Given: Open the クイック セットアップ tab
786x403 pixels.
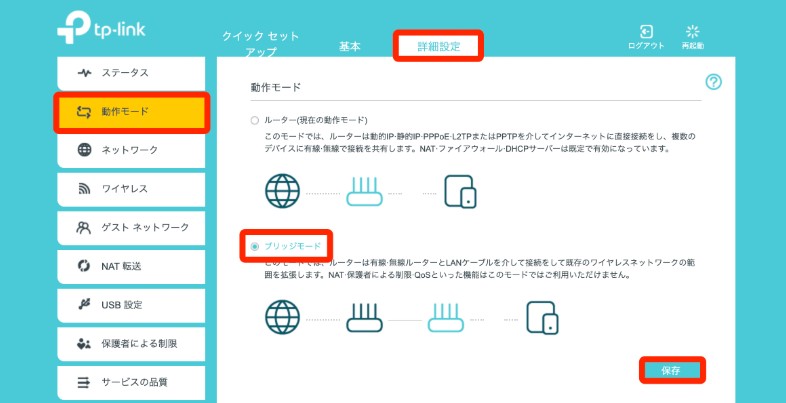Looking at the screenshot, I should 261,44.
